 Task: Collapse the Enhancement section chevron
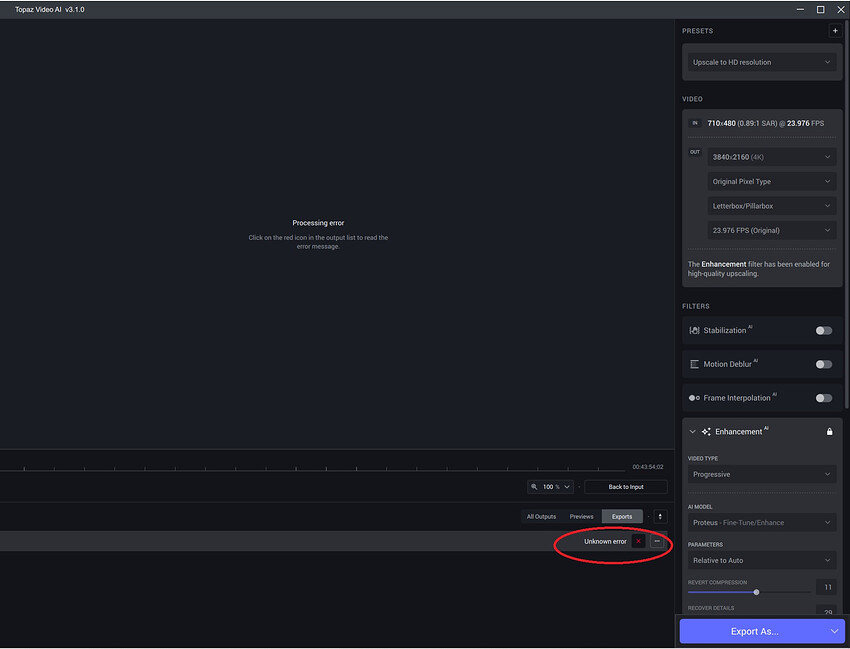click(693, 432)
